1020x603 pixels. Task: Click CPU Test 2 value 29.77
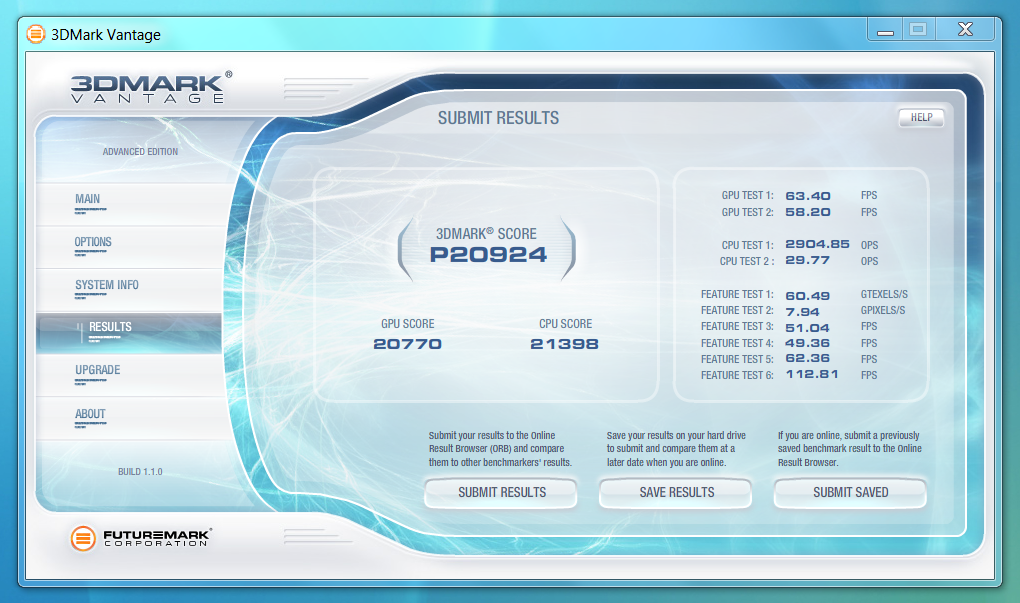click(807, 260)
